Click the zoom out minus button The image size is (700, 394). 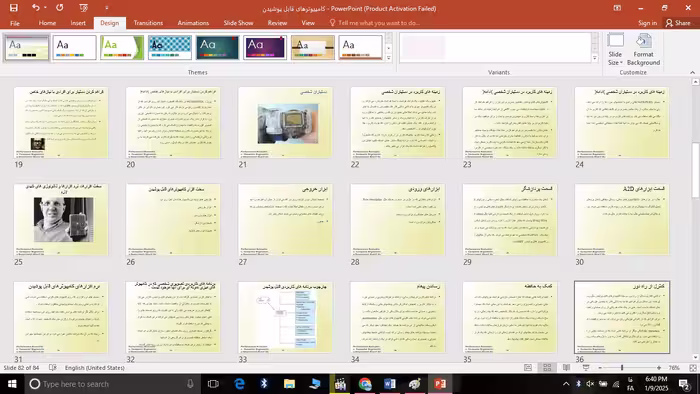[600, 368]
